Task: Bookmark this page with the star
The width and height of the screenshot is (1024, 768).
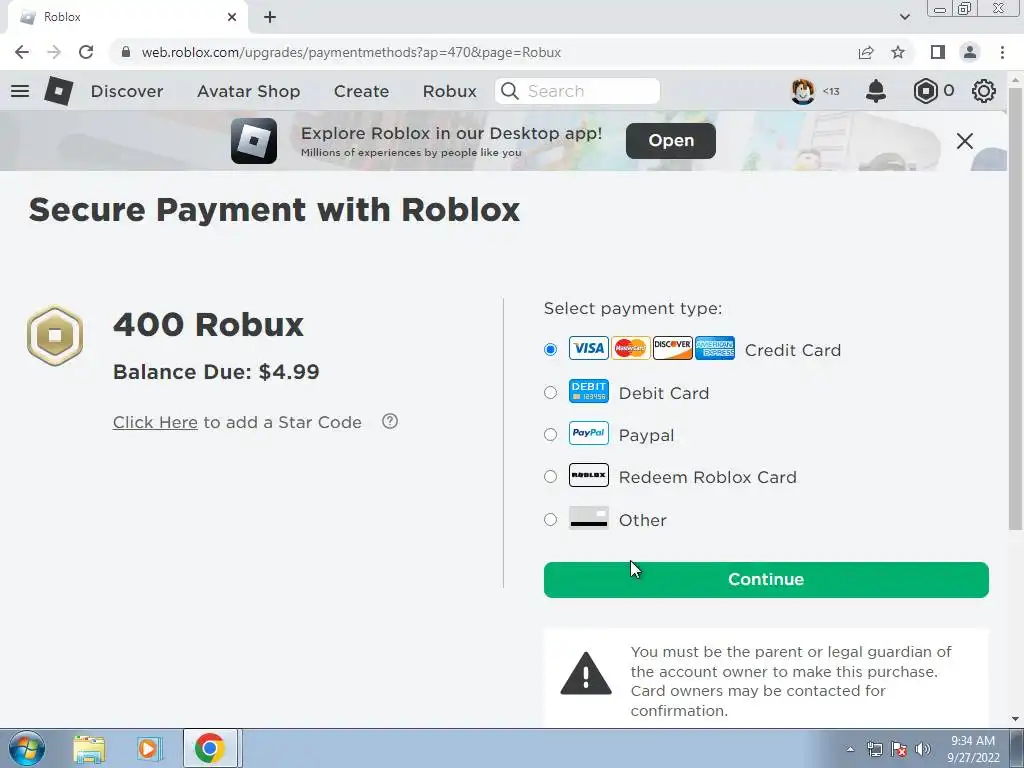Action: tap(898, 52)
